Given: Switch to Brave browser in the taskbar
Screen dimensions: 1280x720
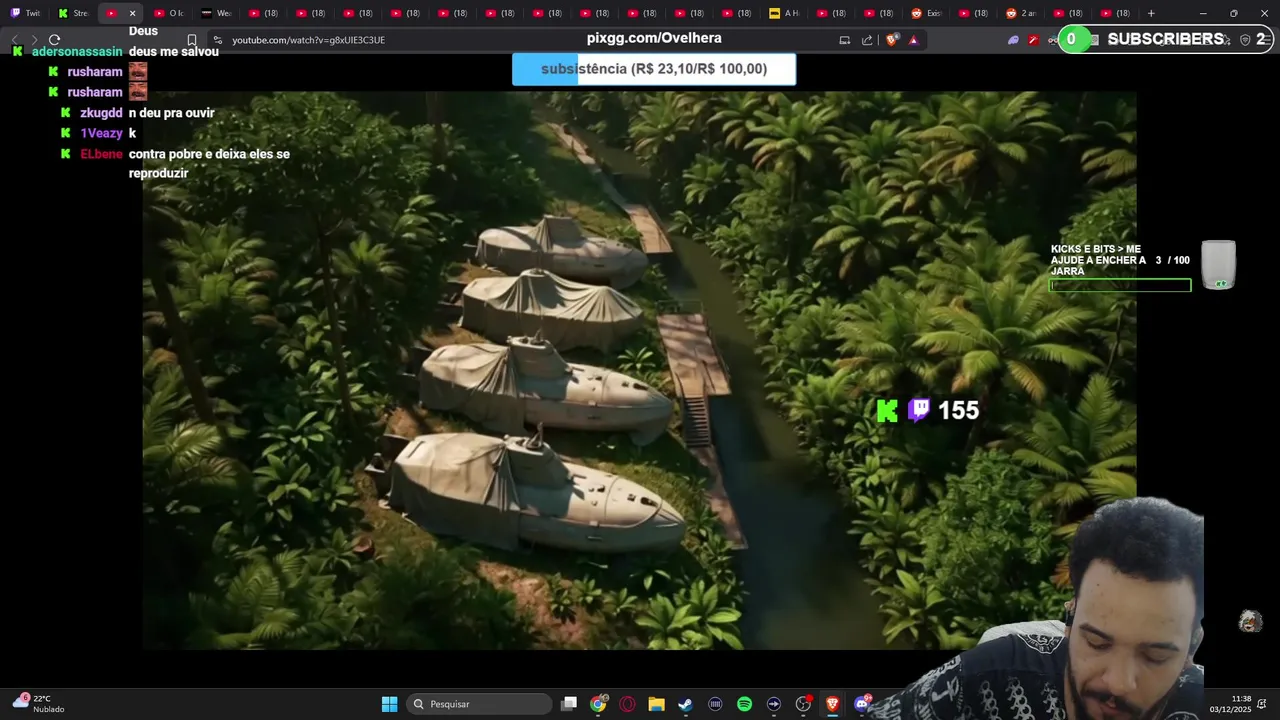Looking at the screenshot, I should pos(832,704).
